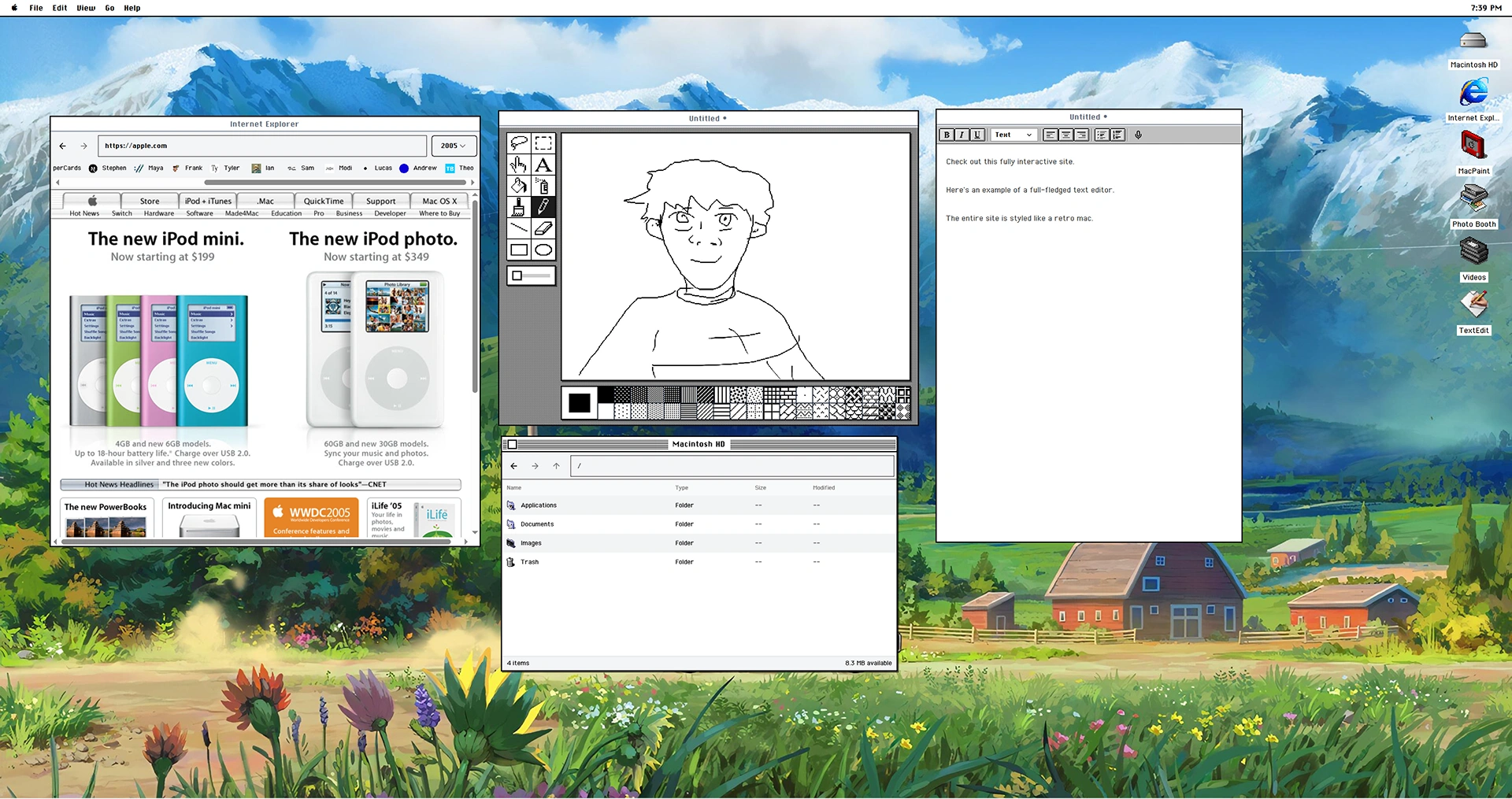Enable italic formatting in the text editor

click(x=962, y=135)
